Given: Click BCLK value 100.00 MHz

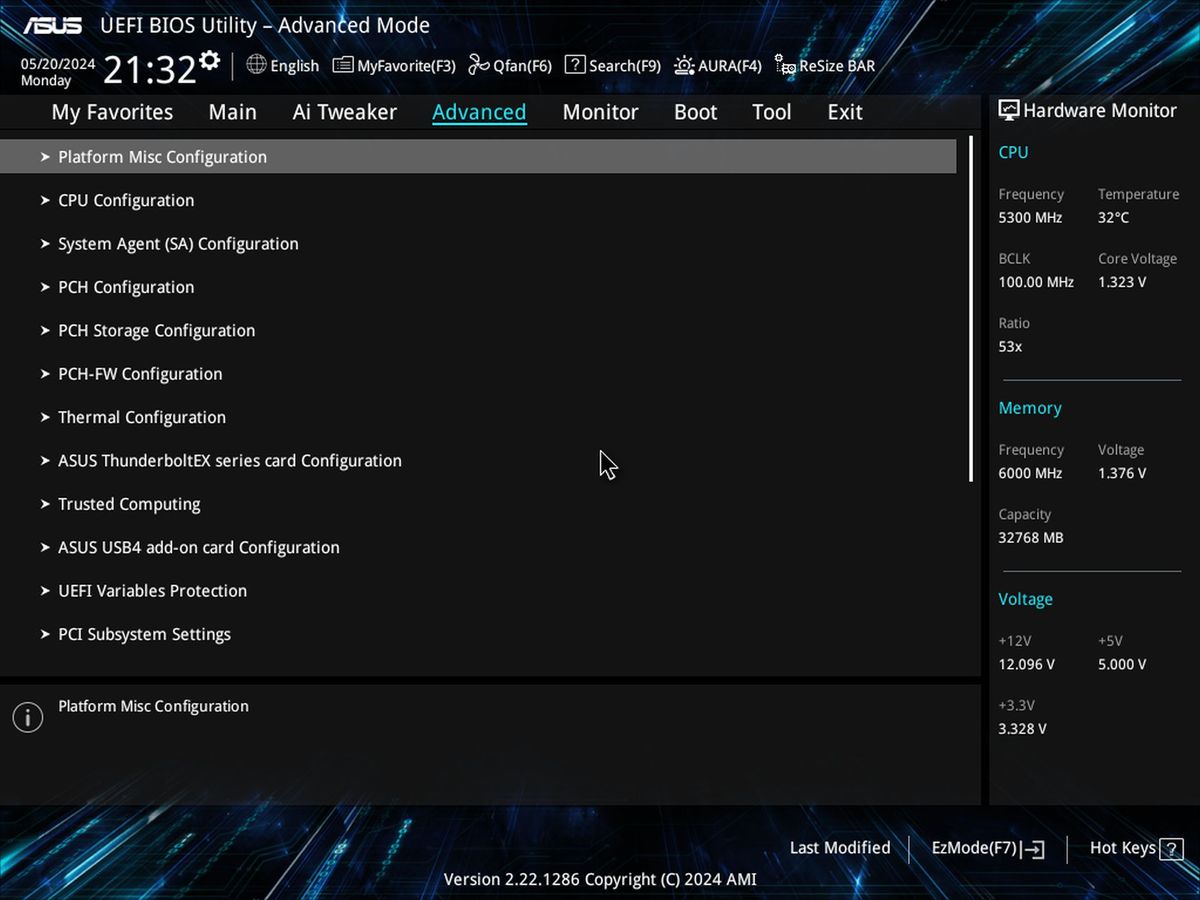Looking at the screenshot, I should coord(1036,282).
